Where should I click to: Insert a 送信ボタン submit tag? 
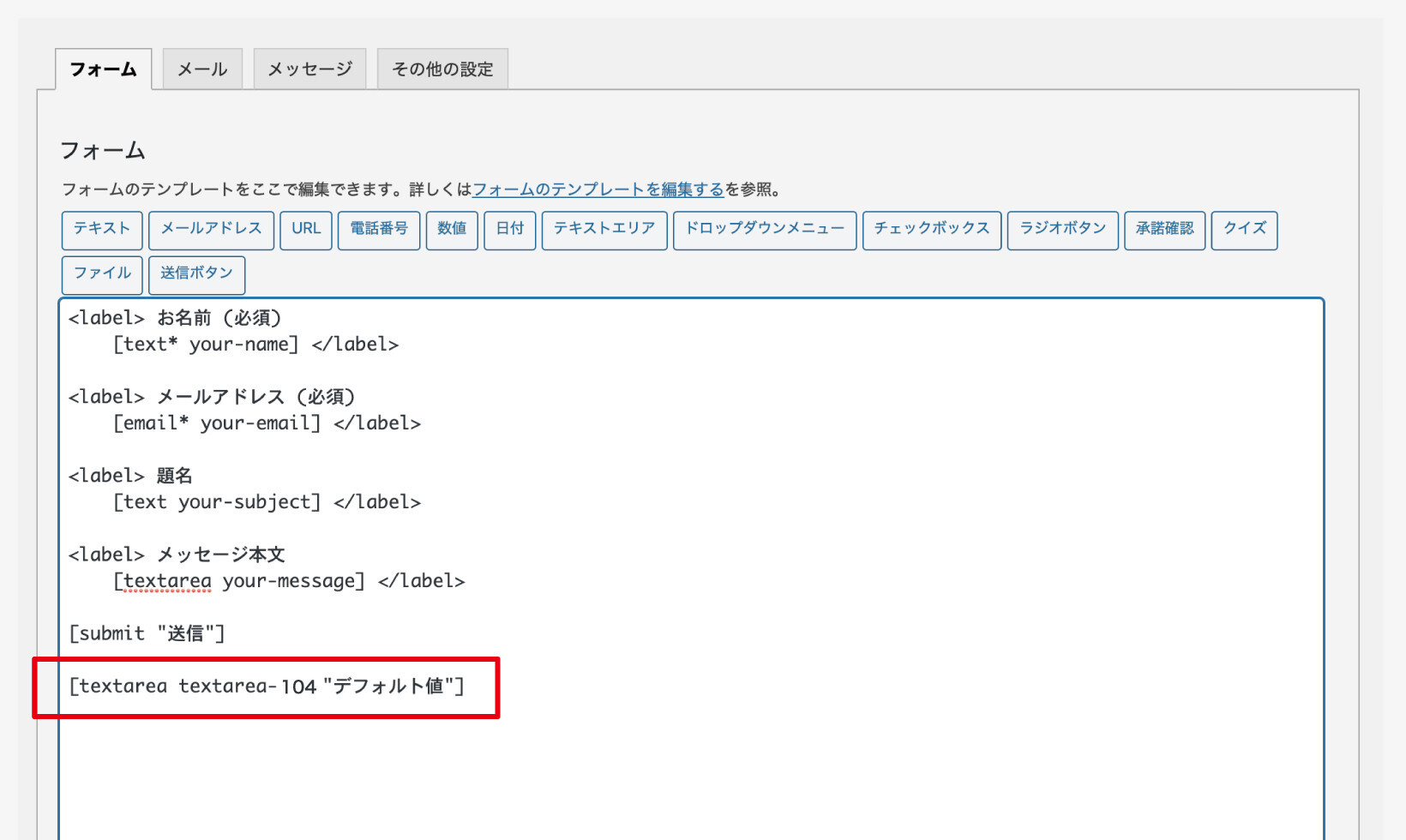(x=196, y=274)
